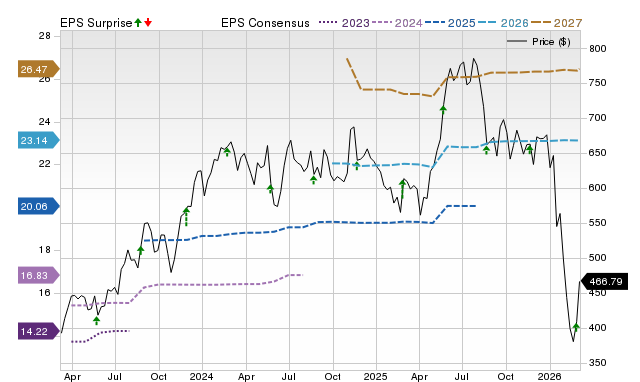Click the brown 26.47 value tag
This screenshot has height=382, width=640.
[38, 69]
